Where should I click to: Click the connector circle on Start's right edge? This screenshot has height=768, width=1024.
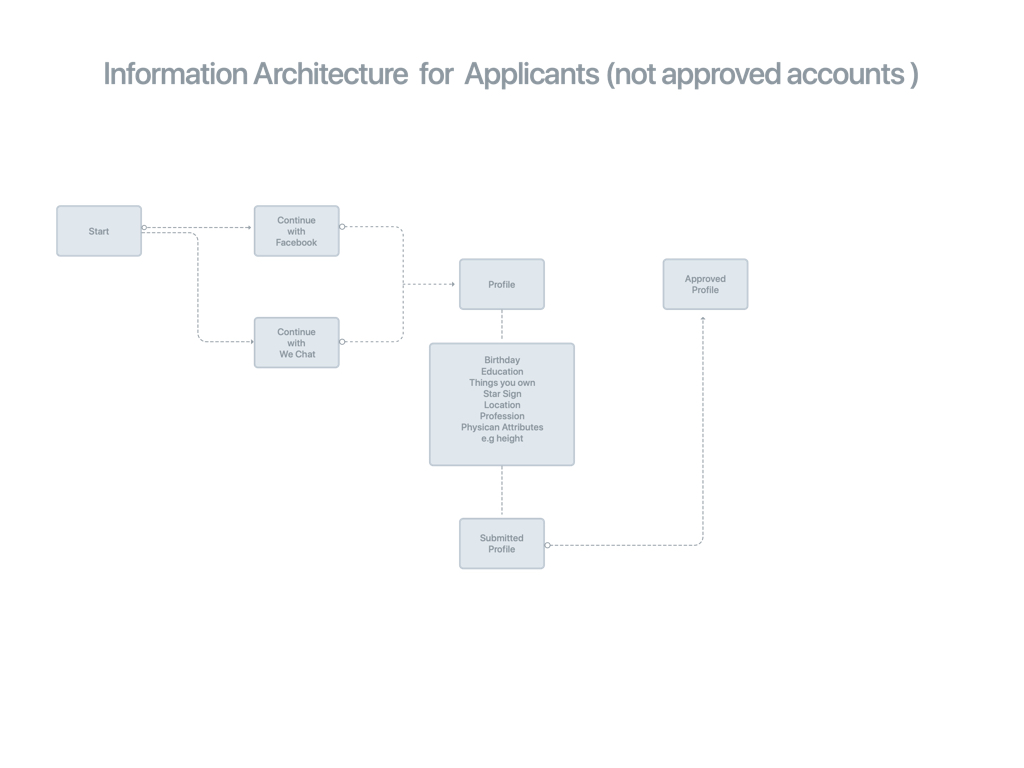[144, 227]
